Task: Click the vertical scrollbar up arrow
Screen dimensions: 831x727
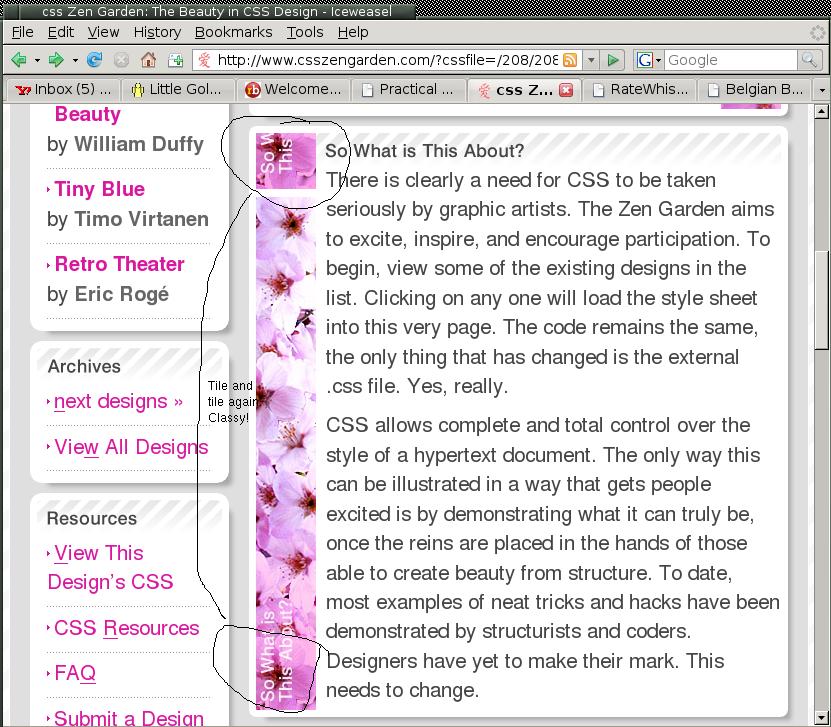Action: (x=821, y=111)
